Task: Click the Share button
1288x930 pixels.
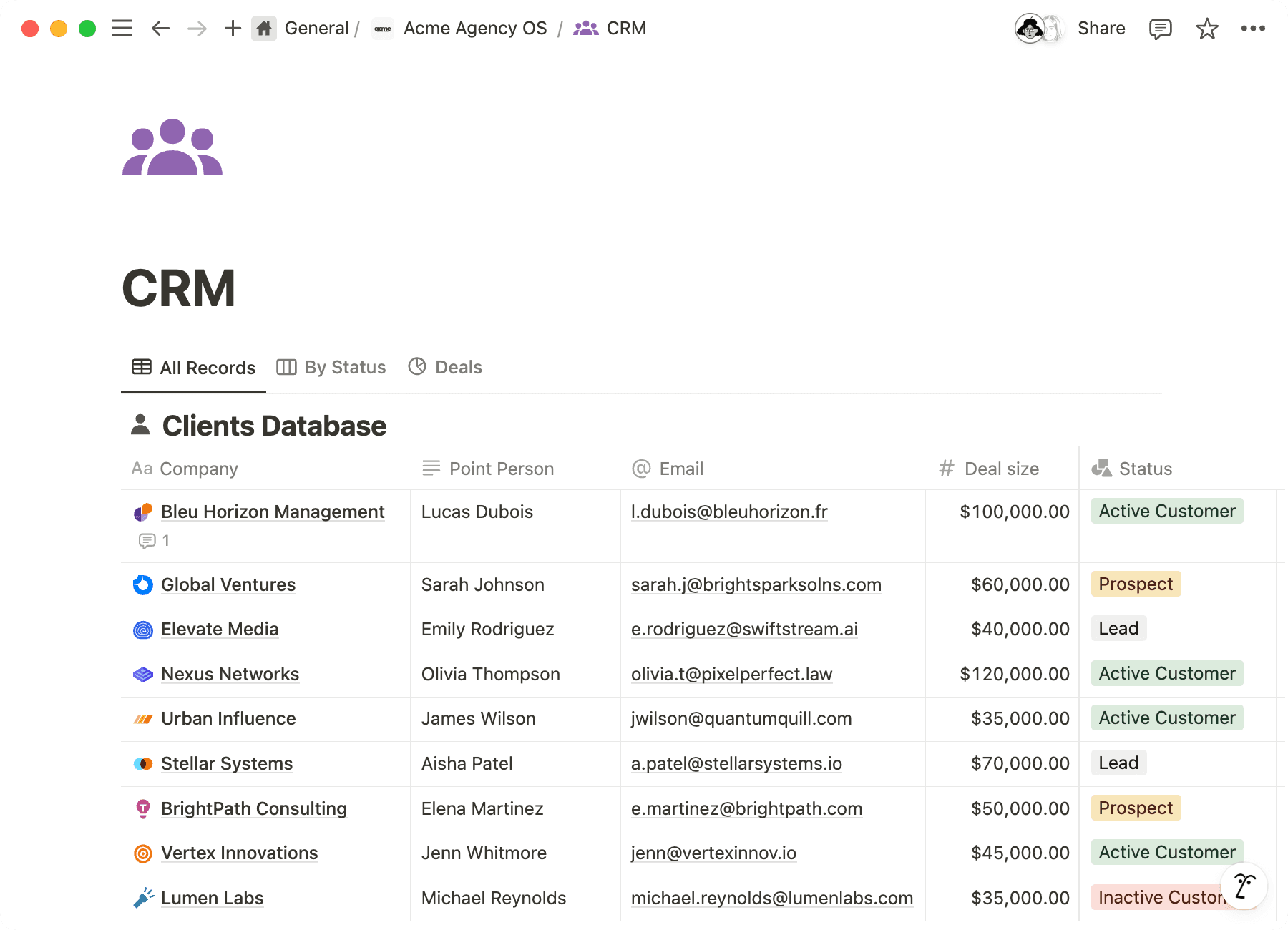Action: 1101,28
